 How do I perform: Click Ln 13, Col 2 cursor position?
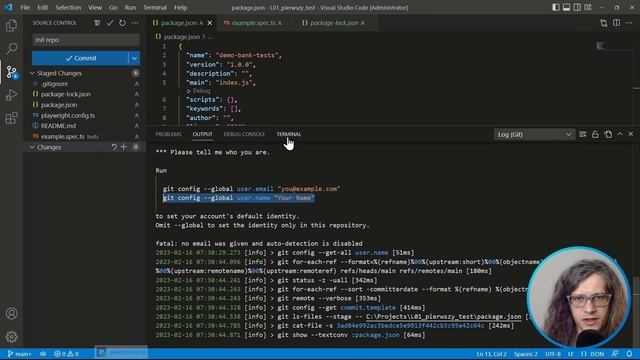(x=491, y=354)
